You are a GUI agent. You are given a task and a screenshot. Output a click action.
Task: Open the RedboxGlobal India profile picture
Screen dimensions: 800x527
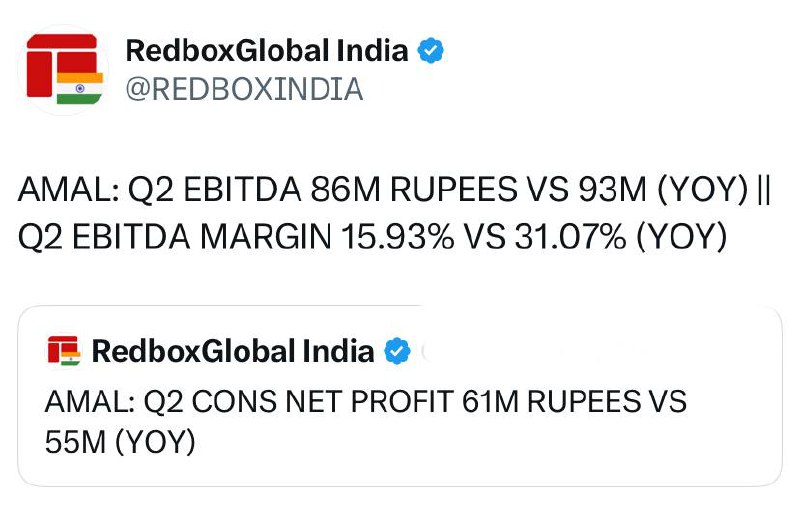click(65, 67)
